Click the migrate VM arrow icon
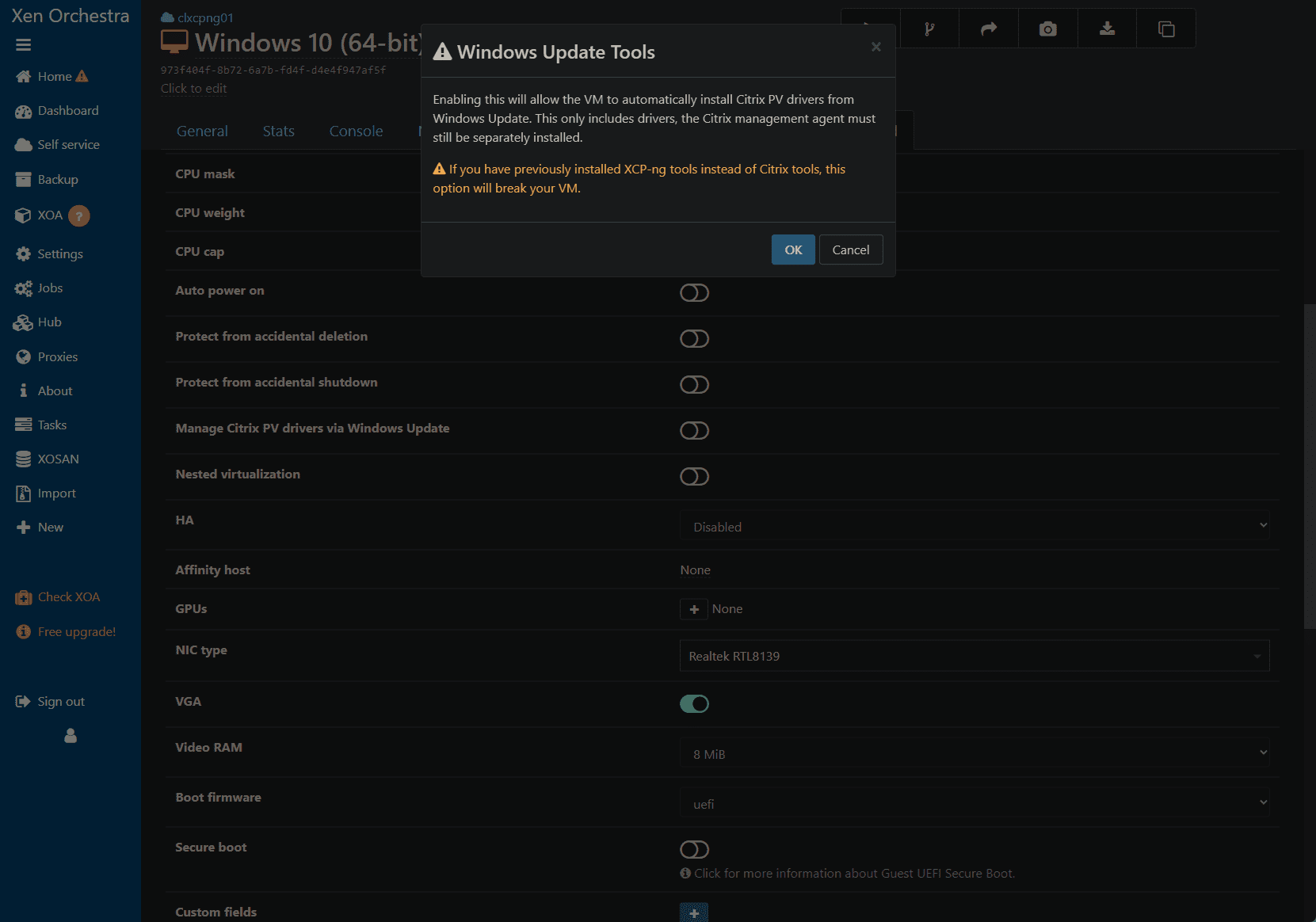 pyautogui.click(x=989, y=29)
